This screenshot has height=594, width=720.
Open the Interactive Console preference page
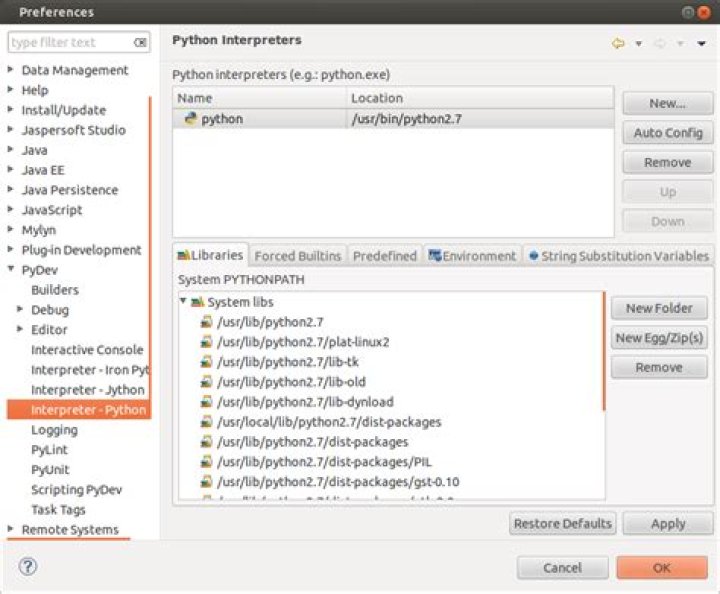click(x=87, y=350)
